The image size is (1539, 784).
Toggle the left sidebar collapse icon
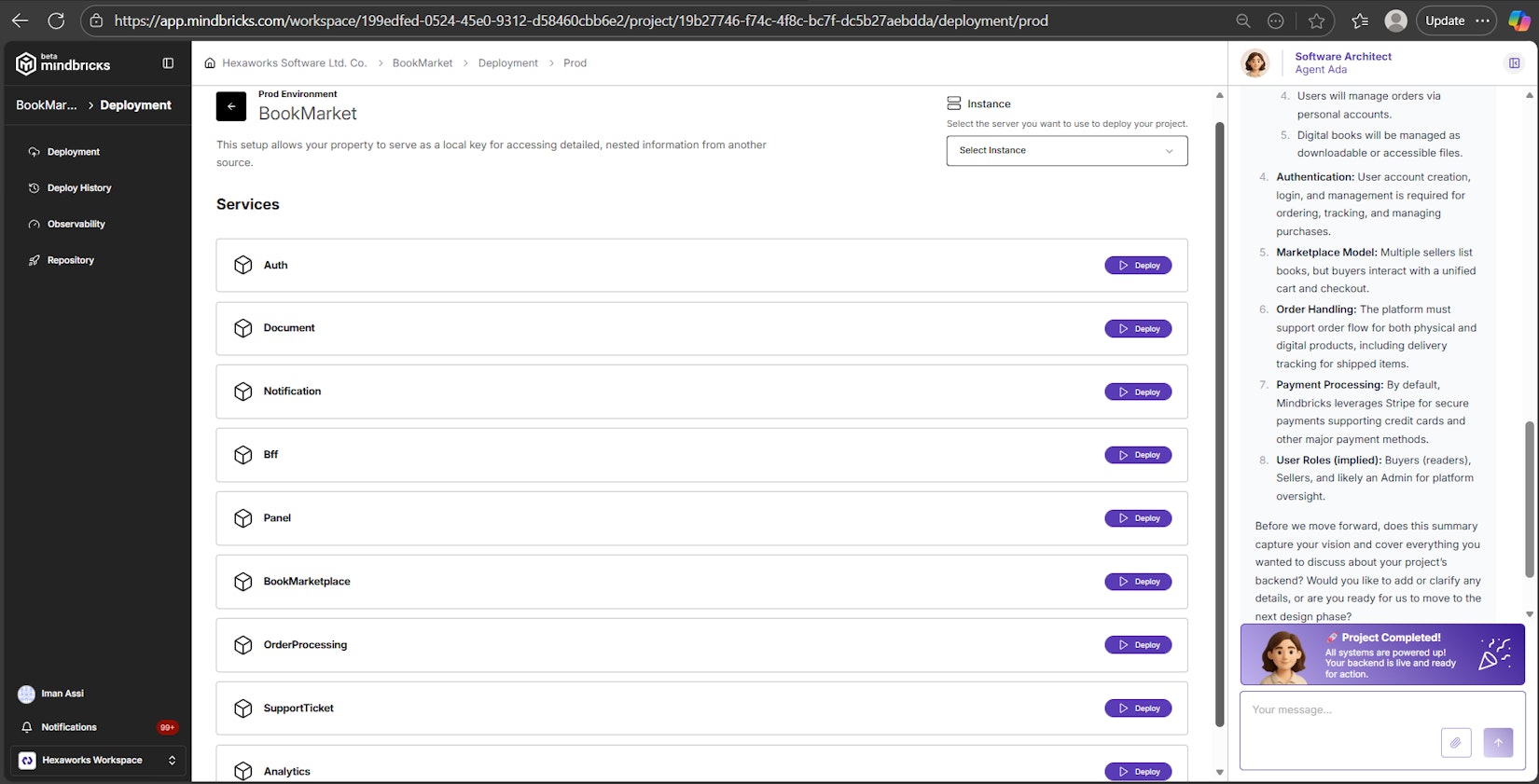(x=168, y=63)
